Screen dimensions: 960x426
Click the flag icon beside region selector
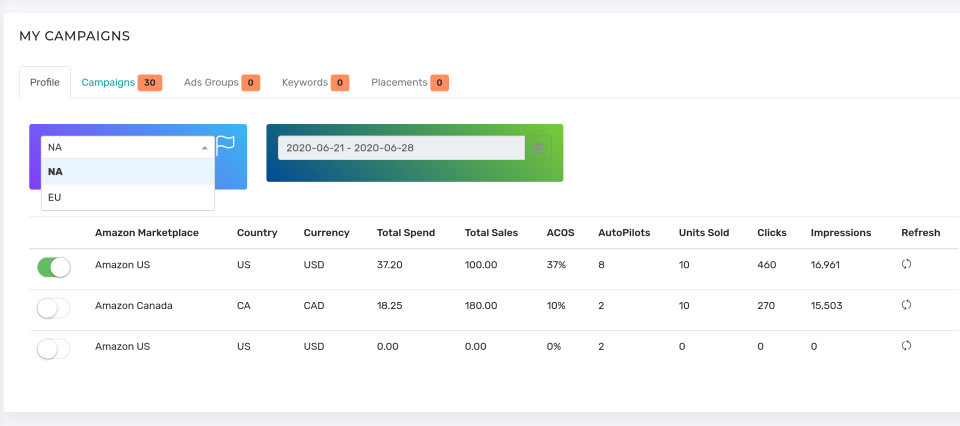pyautogui.click(x=226, y=145)
